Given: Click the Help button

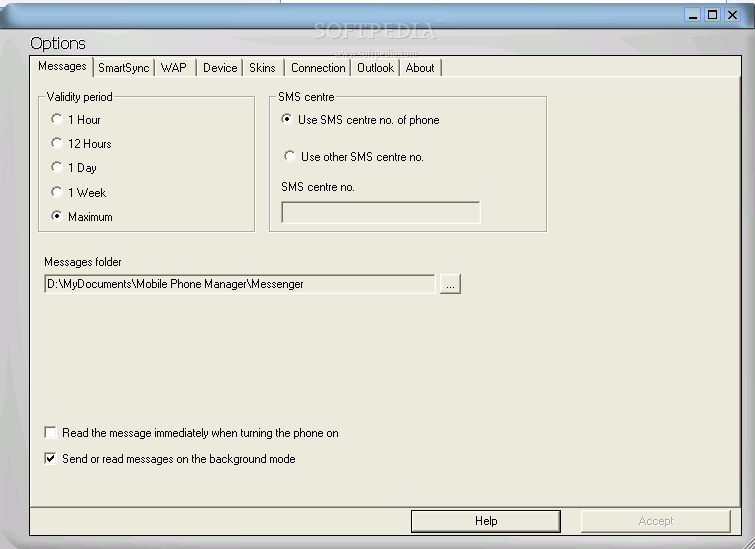Looking at the screenshot, I should coord(486,521).
